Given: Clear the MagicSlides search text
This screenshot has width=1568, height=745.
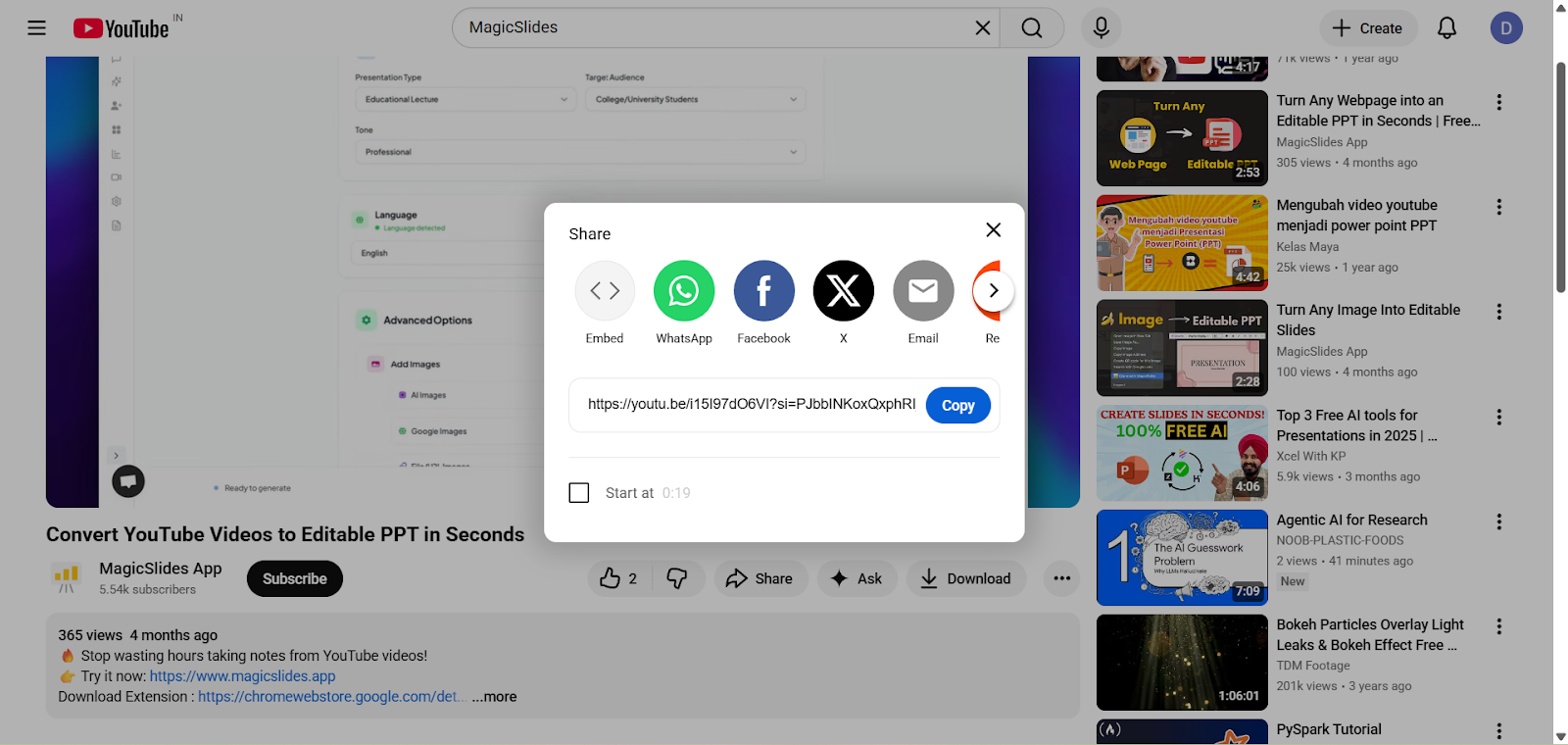Looking at the screenshot, I should tap(983, 28).
